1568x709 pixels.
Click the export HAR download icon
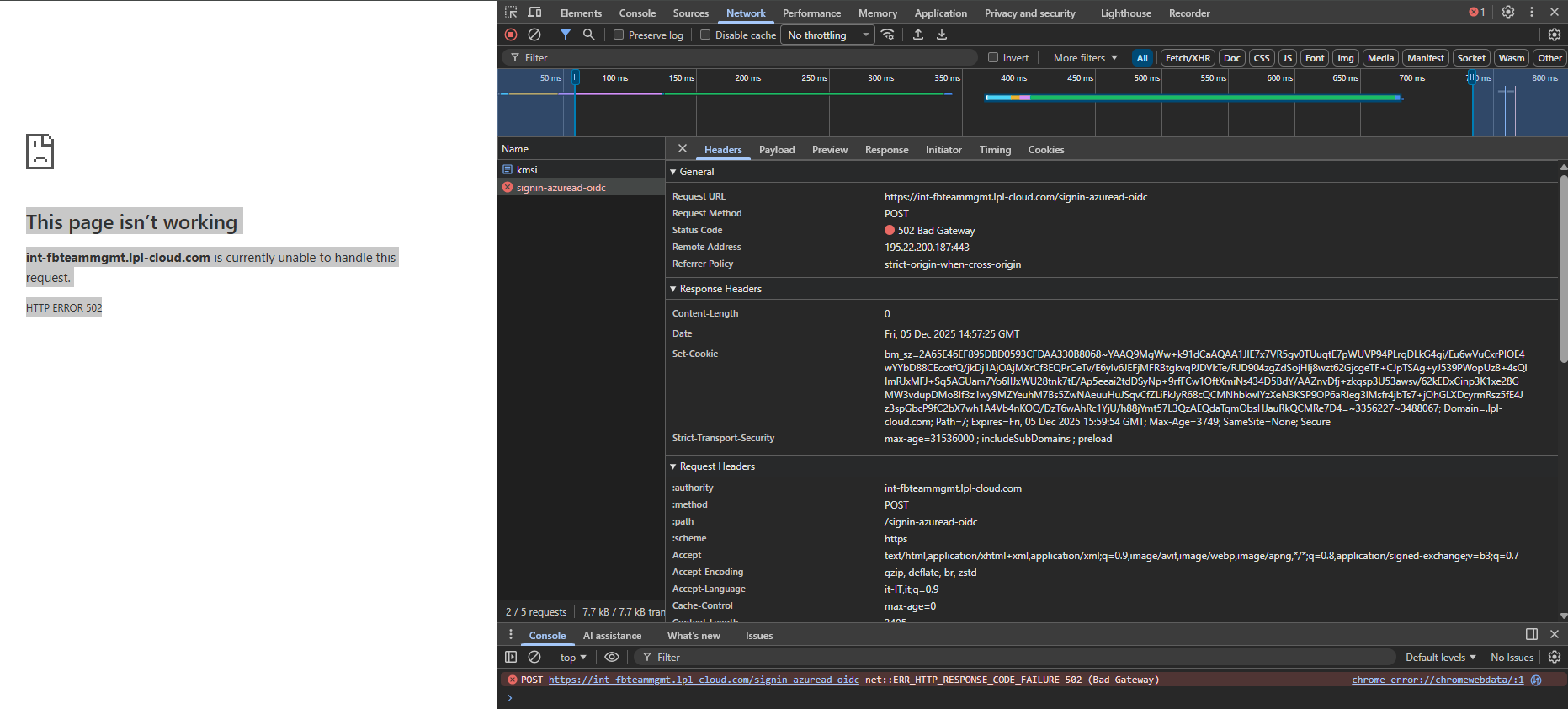tap(942, 35)
